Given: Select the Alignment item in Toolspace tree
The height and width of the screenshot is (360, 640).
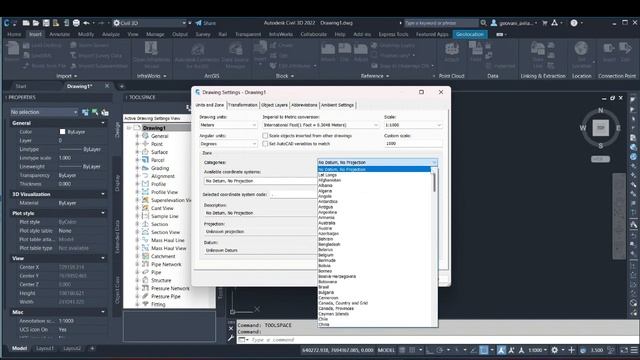Looking at the screenshot, I should coord(163,176).
